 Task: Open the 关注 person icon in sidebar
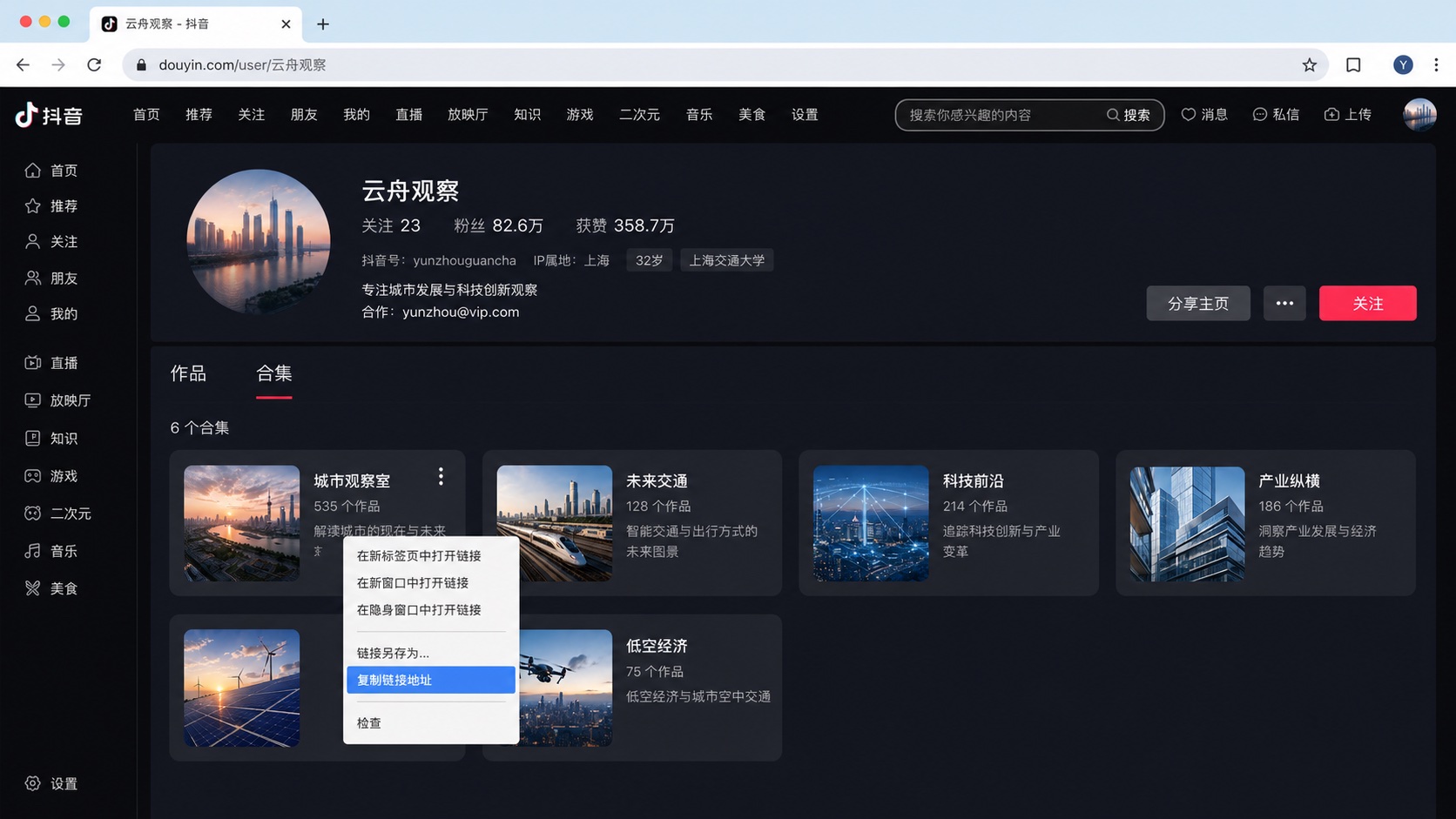pyautogui.click(x=32, y=241)
